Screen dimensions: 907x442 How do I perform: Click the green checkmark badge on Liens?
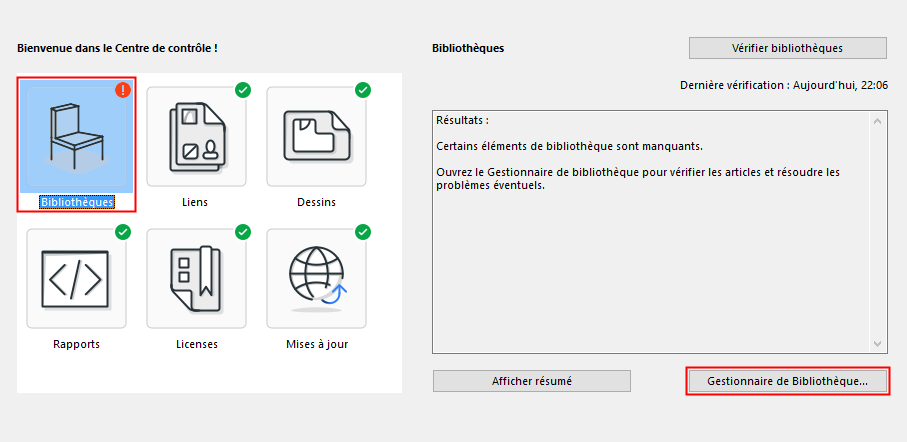pos(243,90)
